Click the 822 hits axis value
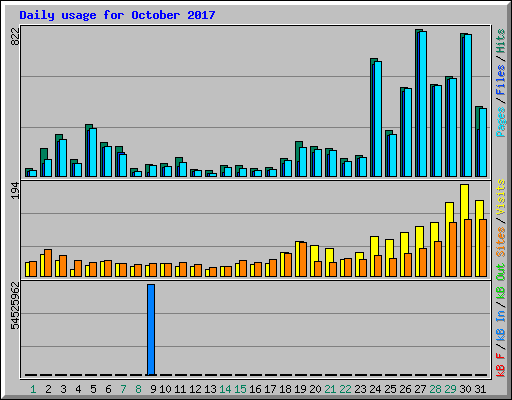 [15, 36]
